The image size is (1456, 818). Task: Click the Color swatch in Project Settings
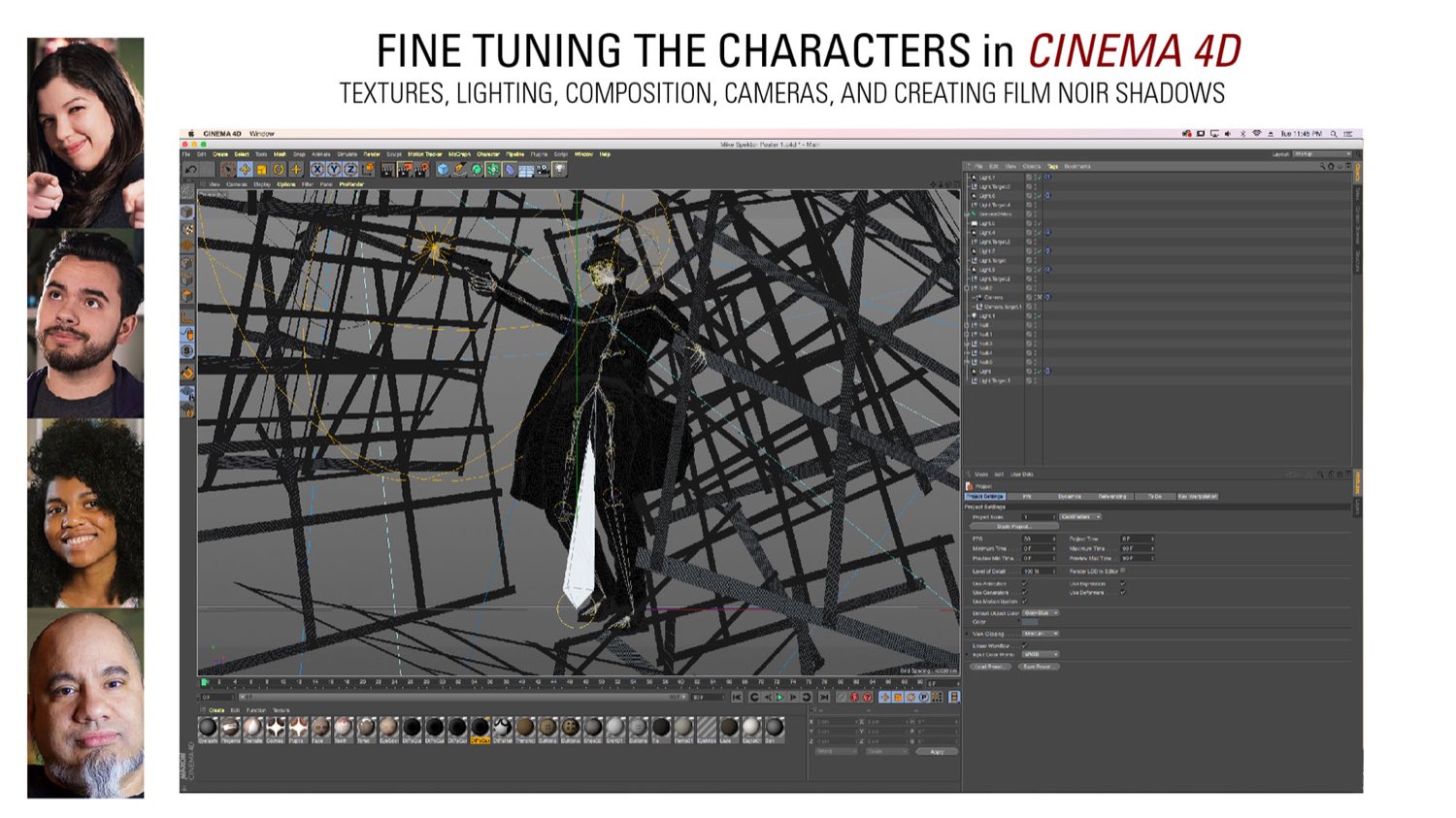[x=1030, y=622]
